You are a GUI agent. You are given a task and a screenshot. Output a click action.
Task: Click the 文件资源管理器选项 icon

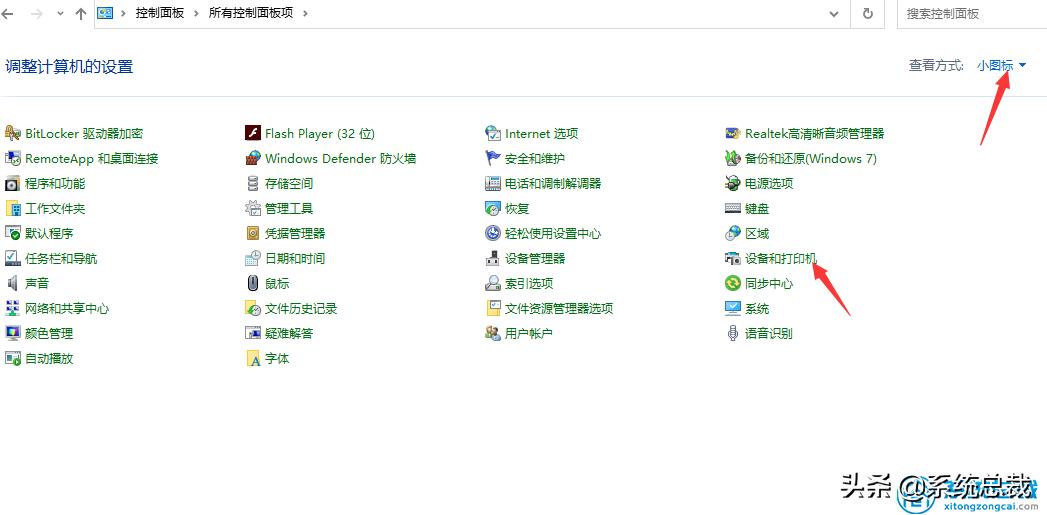(x=493, y=309)
